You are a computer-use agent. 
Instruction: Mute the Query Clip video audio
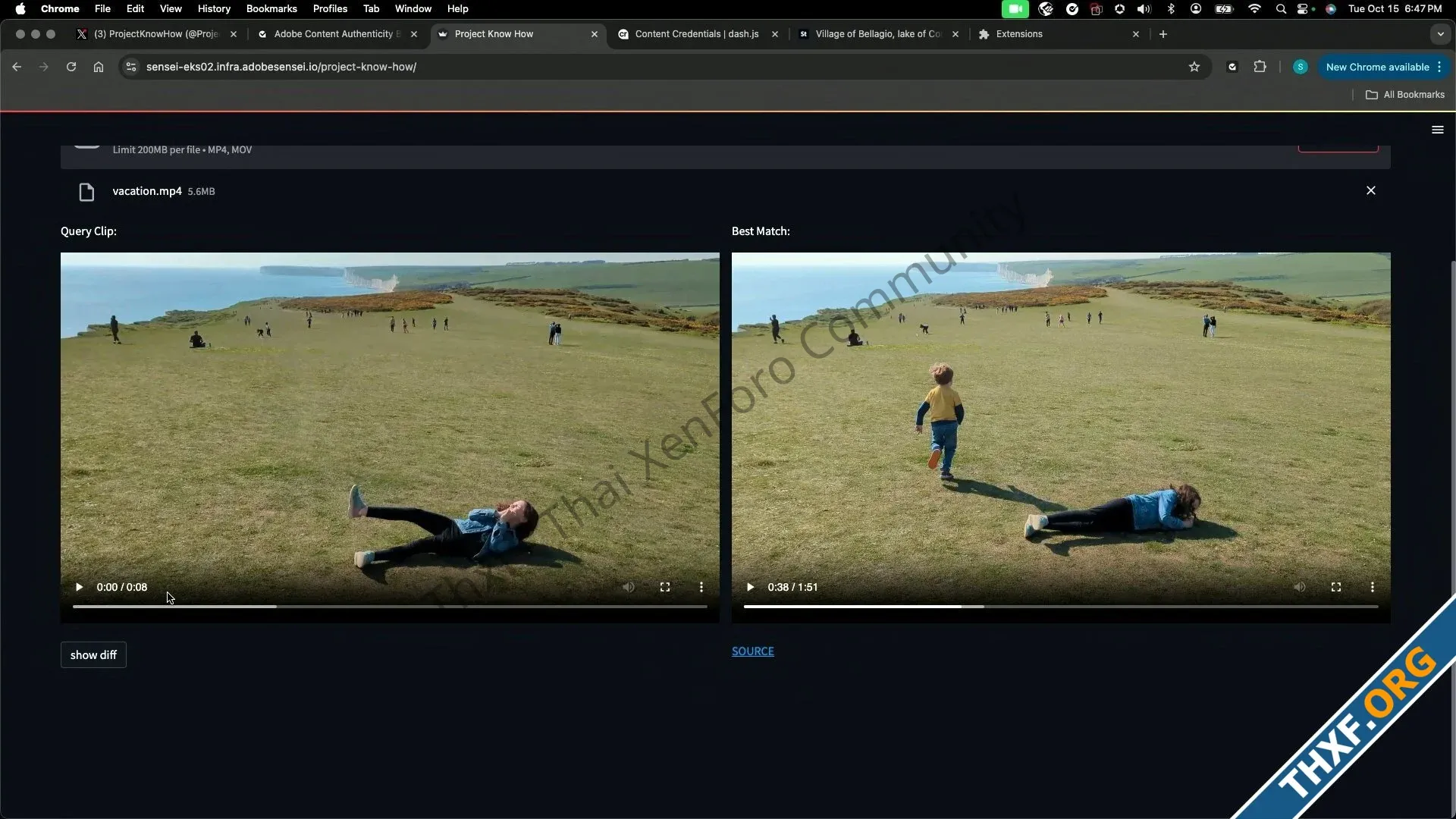[x=629, y=587]
